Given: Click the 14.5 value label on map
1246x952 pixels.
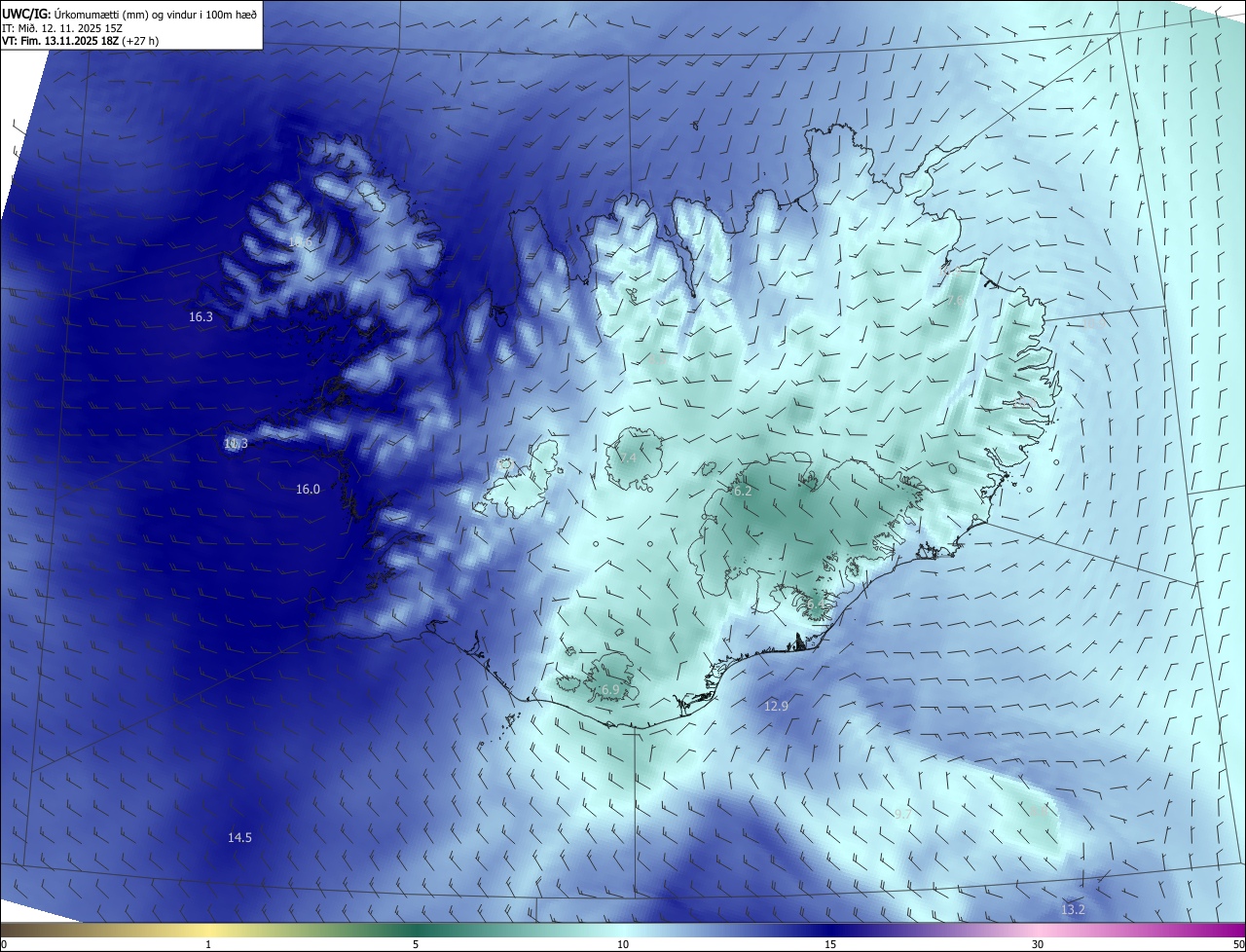Looking at the screenshot, I should [x=239, y=838].
